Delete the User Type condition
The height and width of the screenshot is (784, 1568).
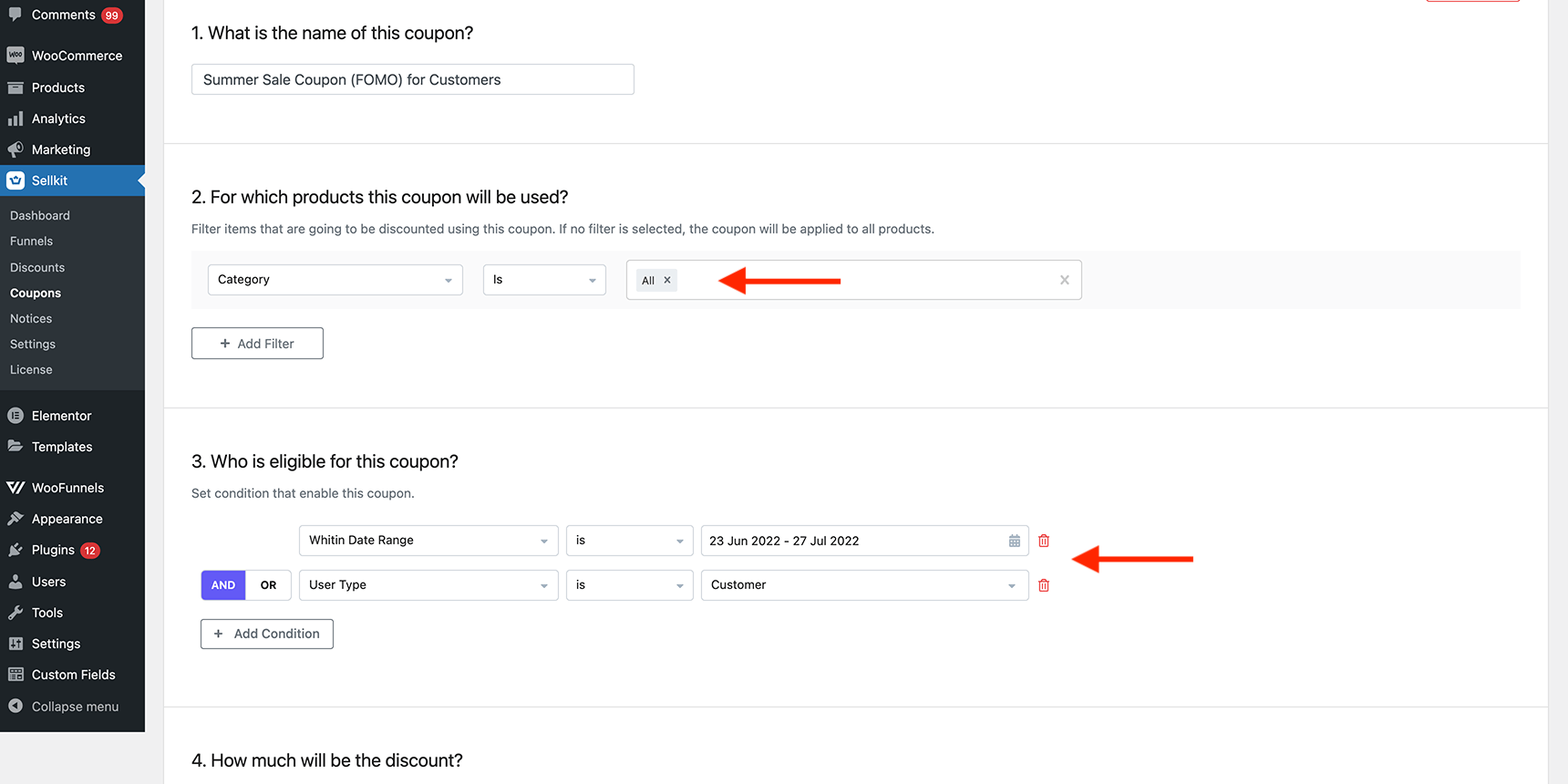click(x=1044, y=585)
